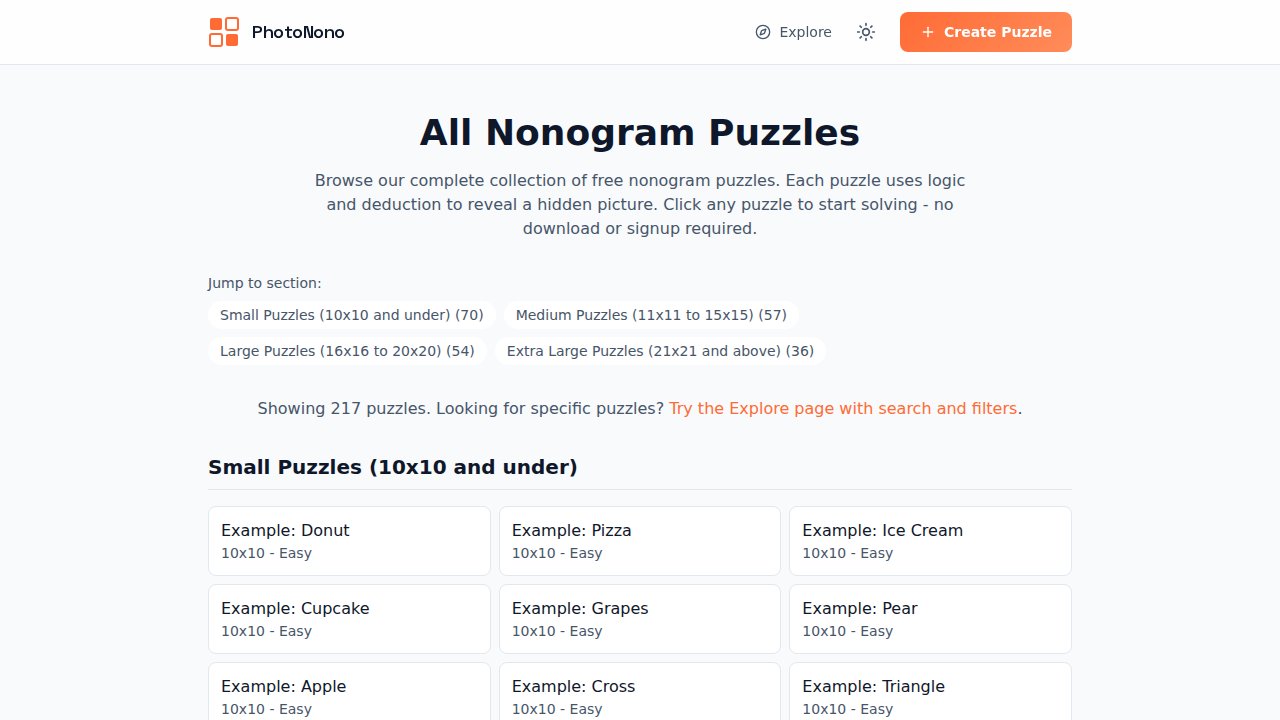Follow the 'Try the Explore page' link
This screenshot has height=720, width=1280.
pyautogui.click(x=843, y=408)
